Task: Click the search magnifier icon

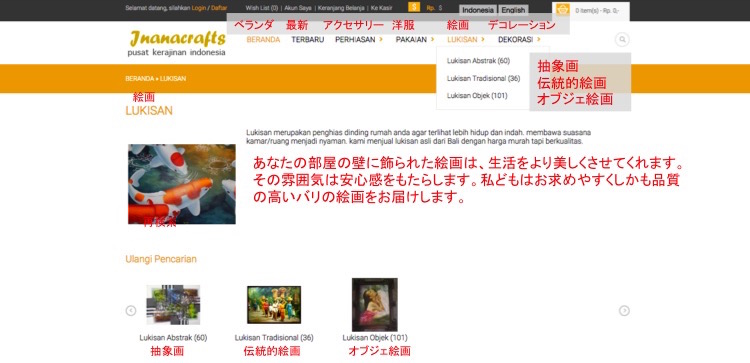Action: [x=622, y=40]
